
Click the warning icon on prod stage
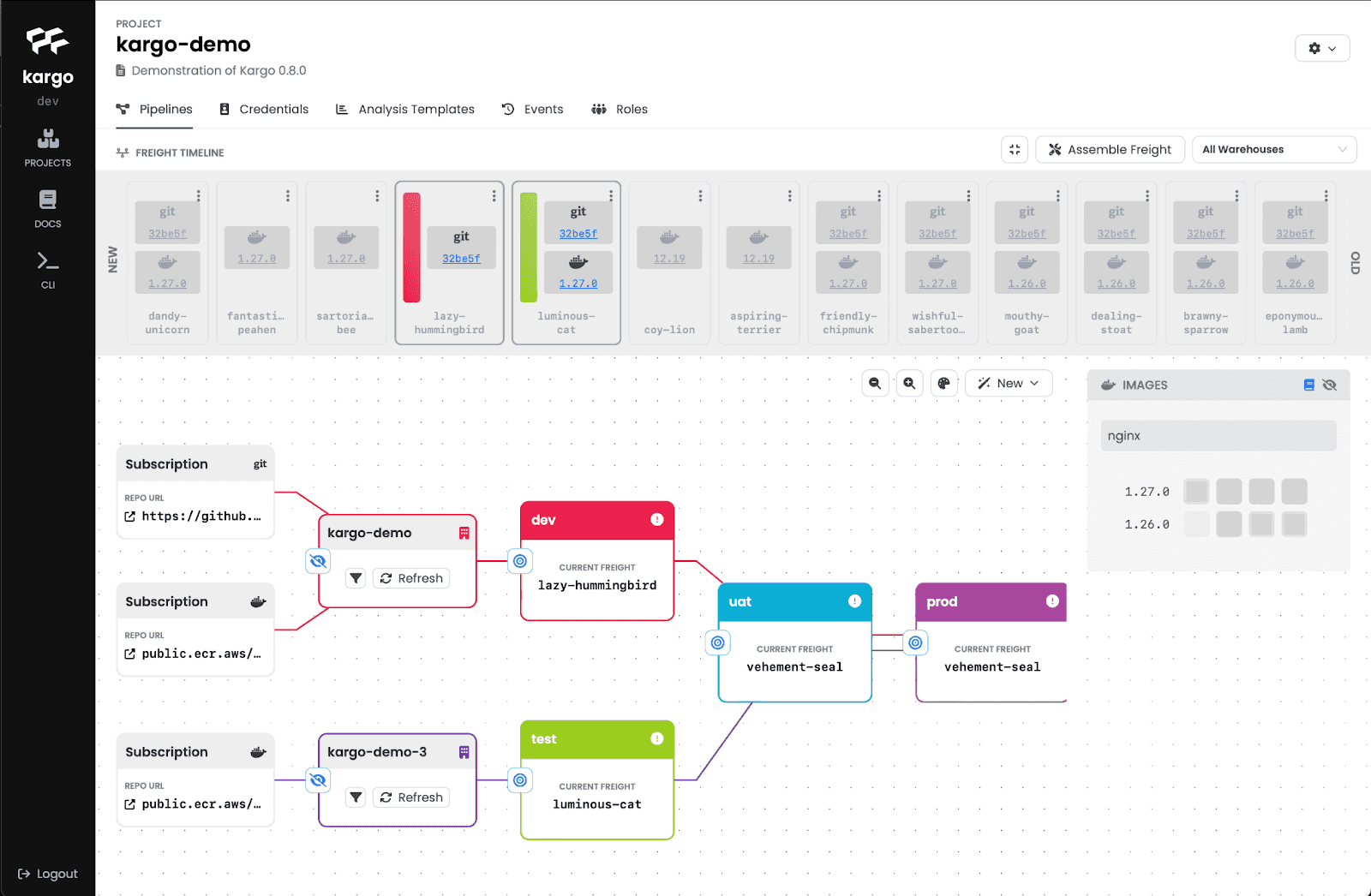click(1052, 601)
